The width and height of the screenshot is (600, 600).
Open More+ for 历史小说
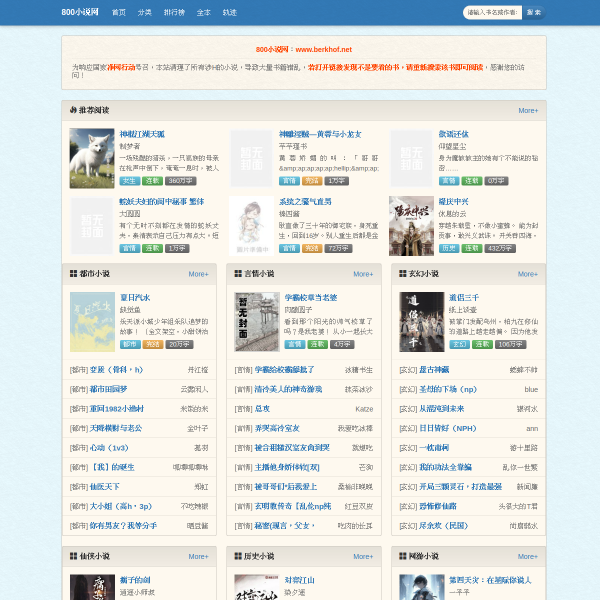tap(363, 556)
